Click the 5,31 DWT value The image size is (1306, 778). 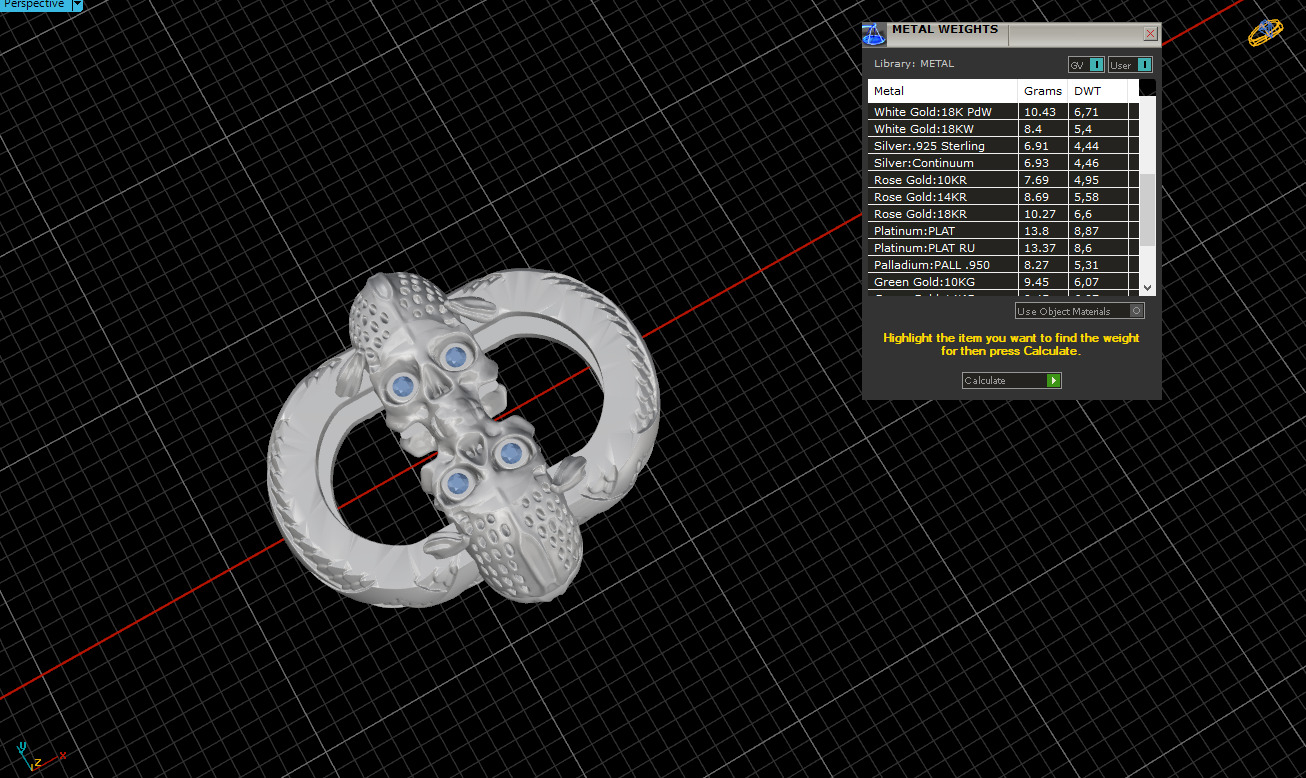[1086, 265]
